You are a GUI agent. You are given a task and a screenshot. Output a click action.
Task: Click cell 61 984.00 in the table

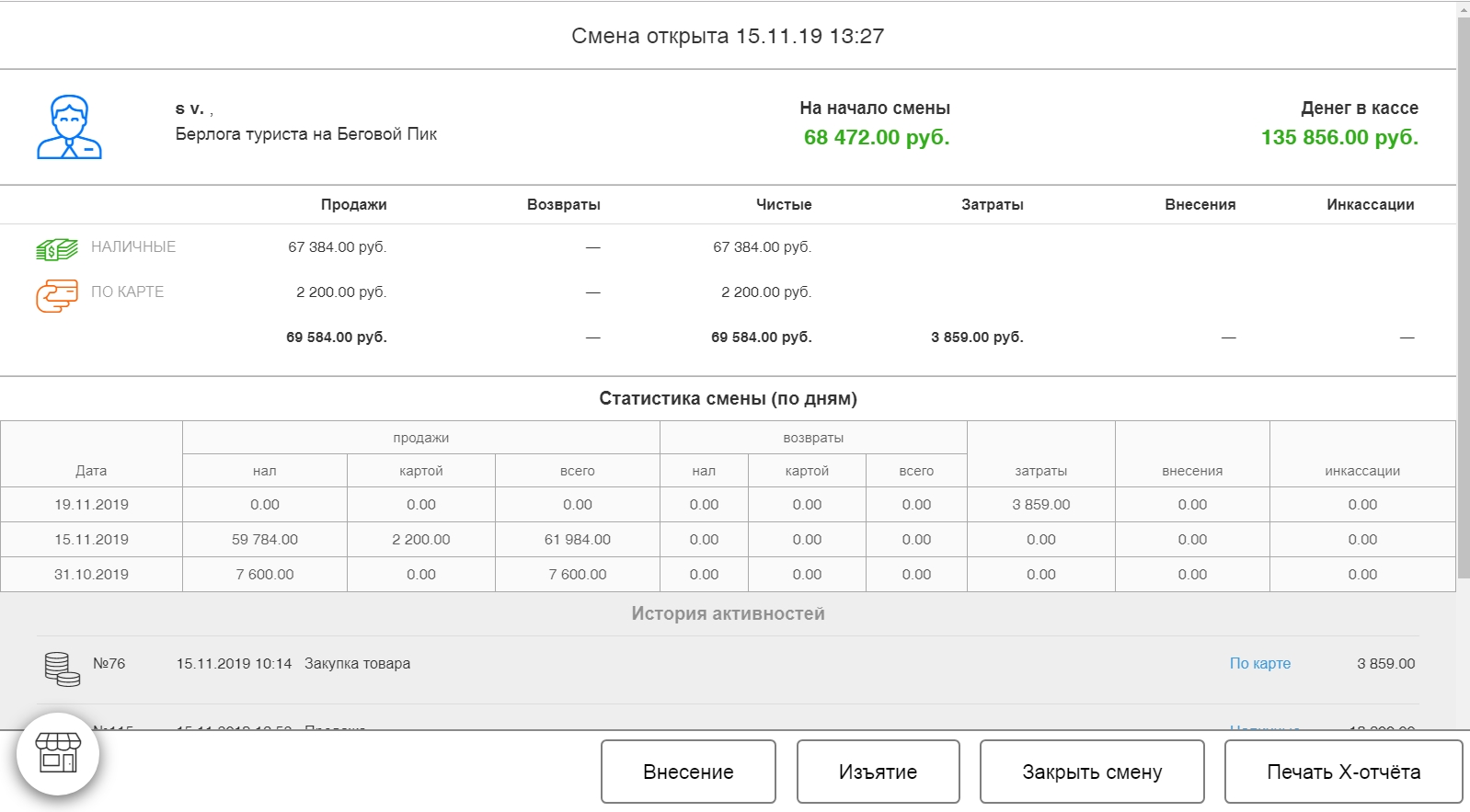tap(578, 539)
